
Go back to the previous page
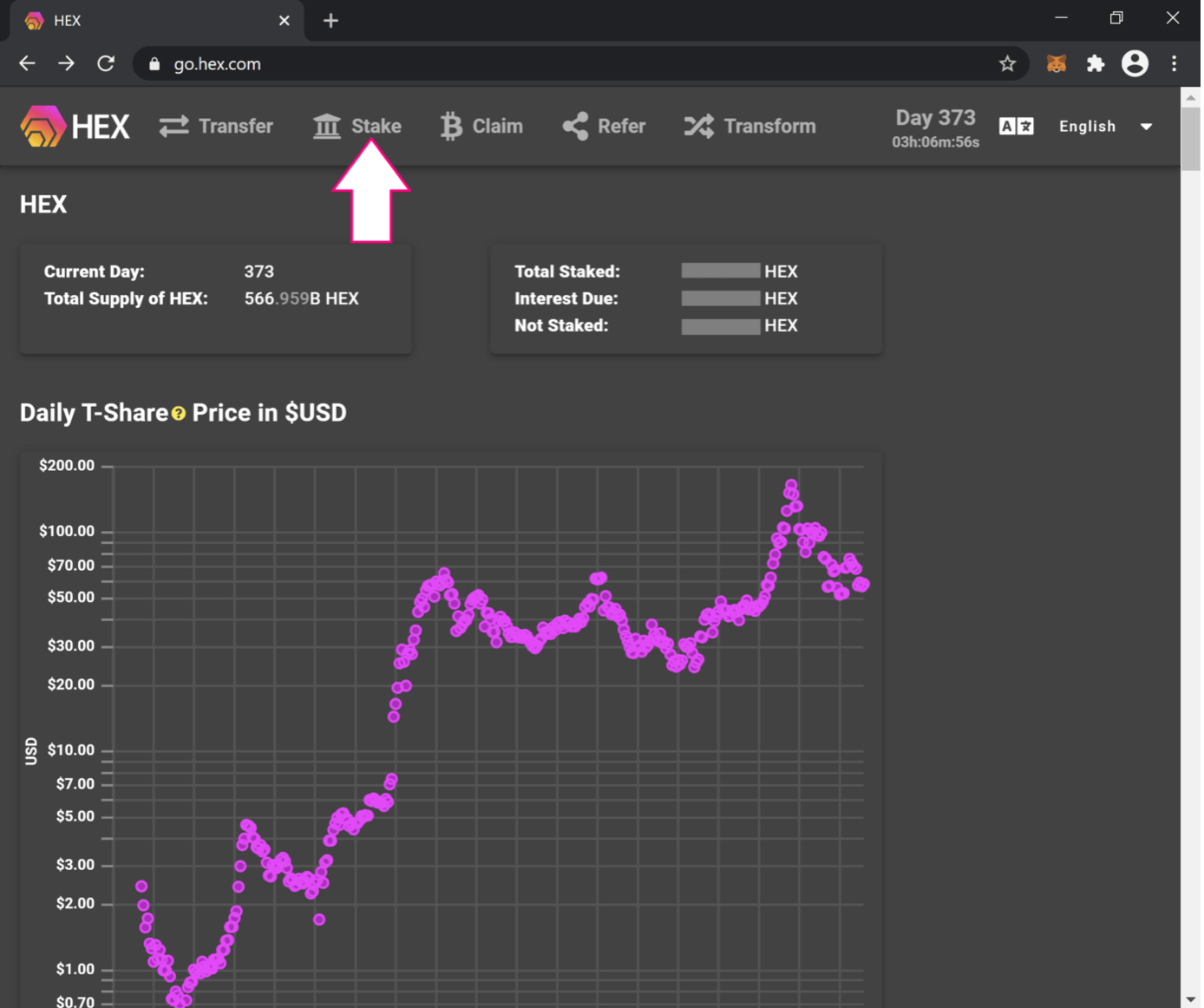click(27, 64)
